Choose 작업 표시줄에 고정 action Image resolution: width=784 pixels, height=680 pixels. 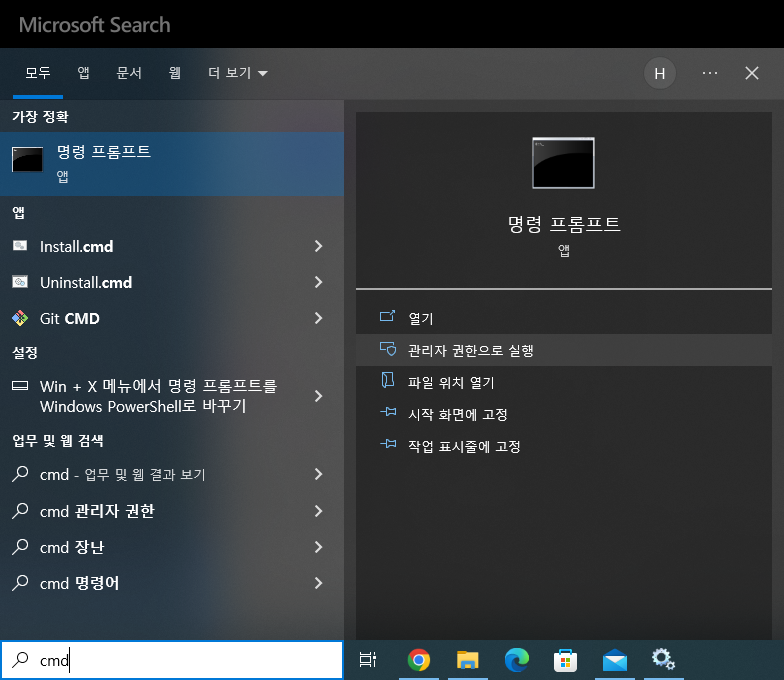pos(564,446)
